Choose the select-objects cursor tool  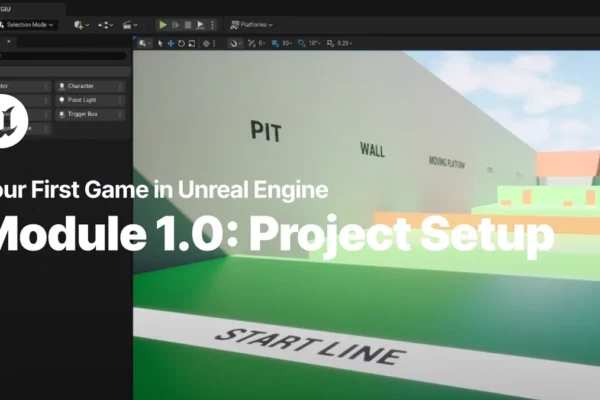(x=160, y=44)
